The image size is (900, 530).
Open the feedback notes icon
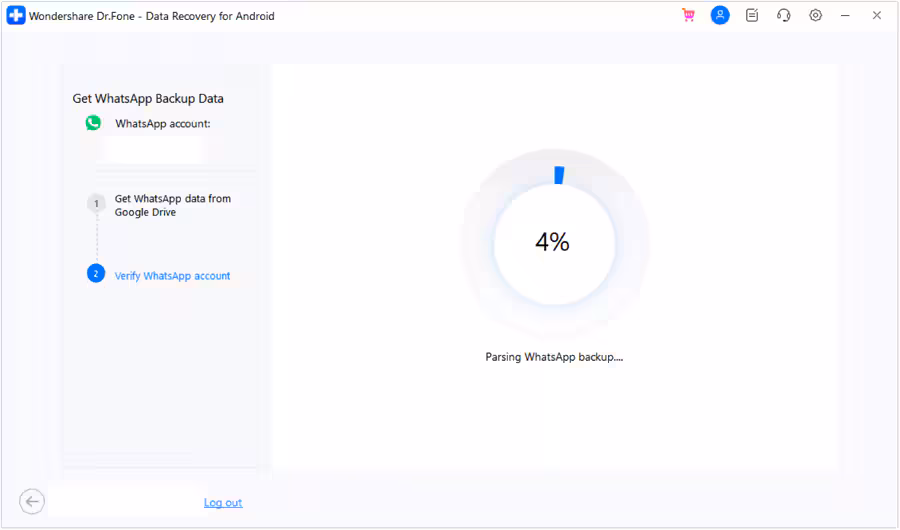[x=752, y=16]
